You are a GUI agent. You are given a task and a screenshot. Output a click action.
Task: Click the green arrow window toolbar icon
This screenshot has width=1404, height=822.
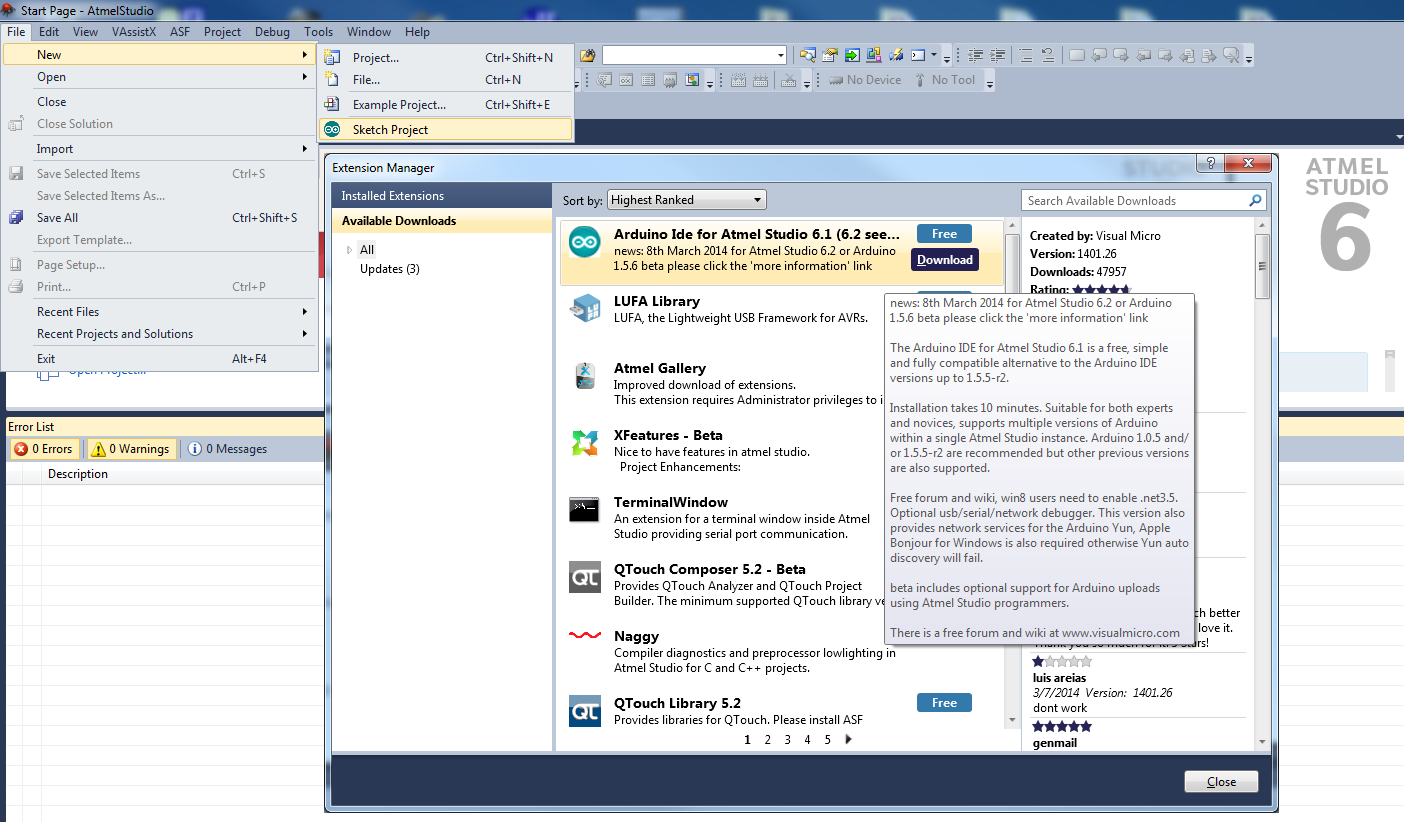(x=852, y=55)
